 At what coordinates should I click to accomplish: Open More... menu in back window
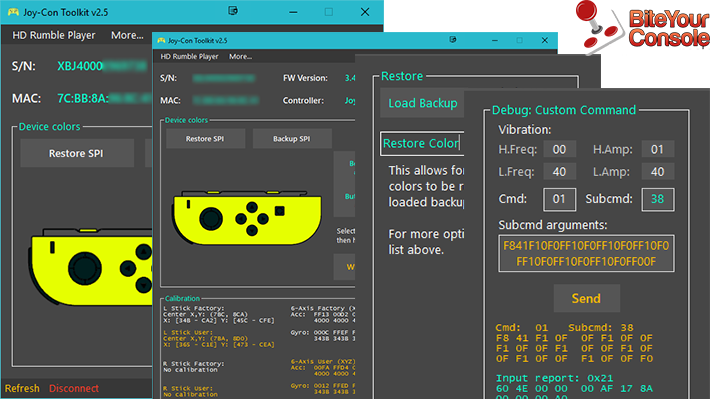pos(127,35)
